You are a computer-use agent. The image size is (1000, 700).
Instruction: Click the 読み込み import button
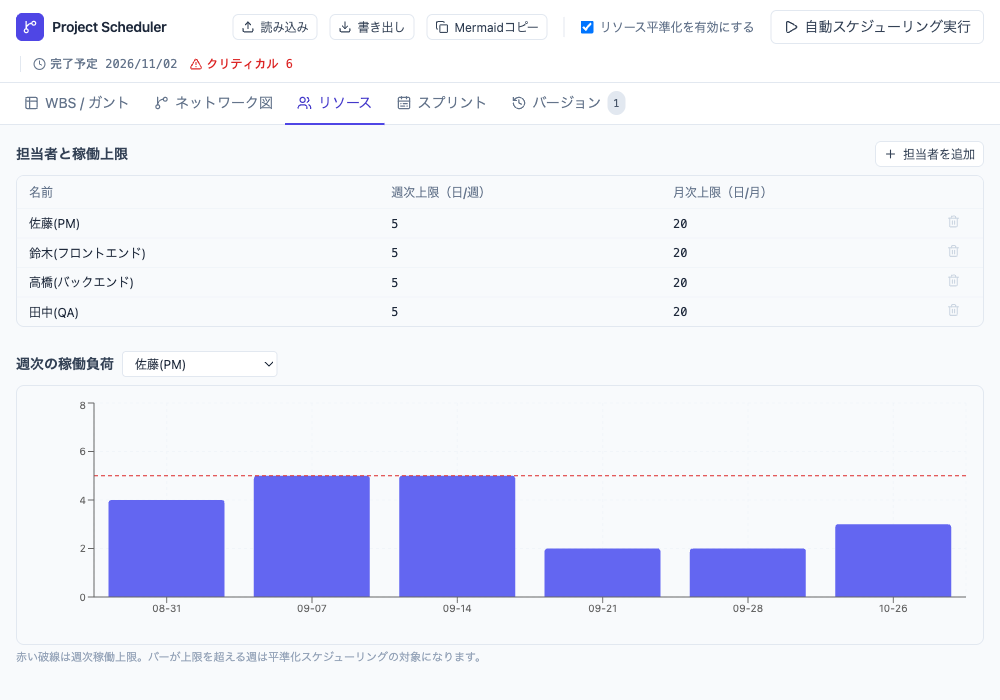tap(275, 27)
